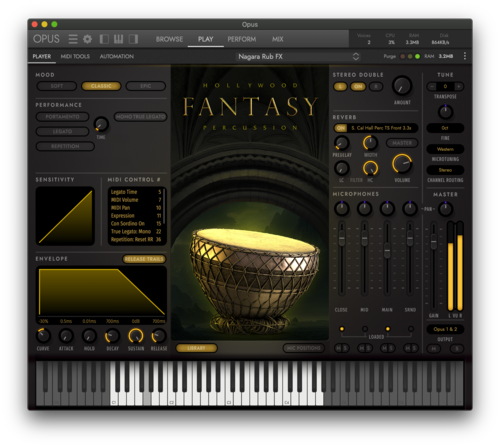Viewport: 500px width, 447px height.
Task: Mute the master output with M button
Action: (x=434, y=349)
